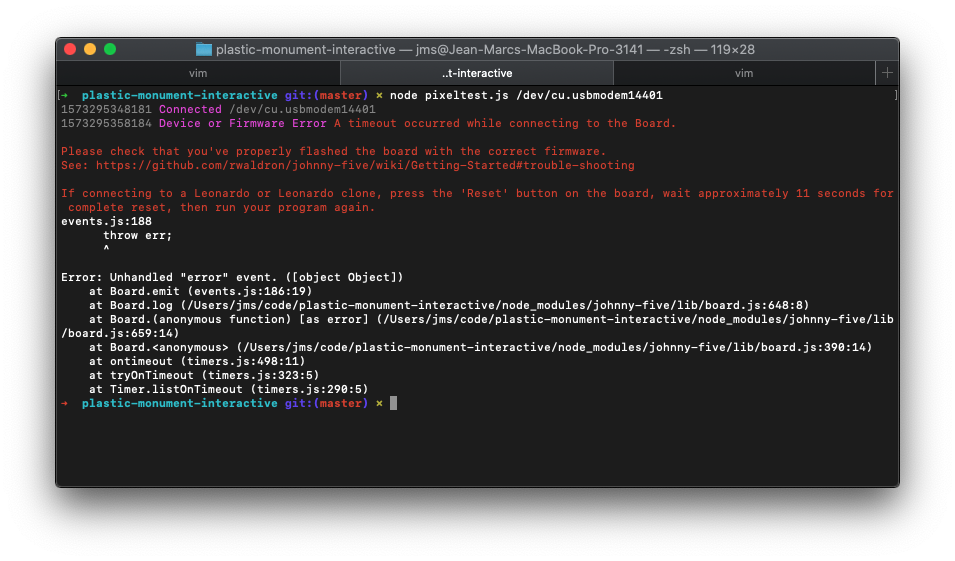The height and width of the screenshot is (561, 955).
Task: Click the Connected status word
Action: (x=190, y=109)
